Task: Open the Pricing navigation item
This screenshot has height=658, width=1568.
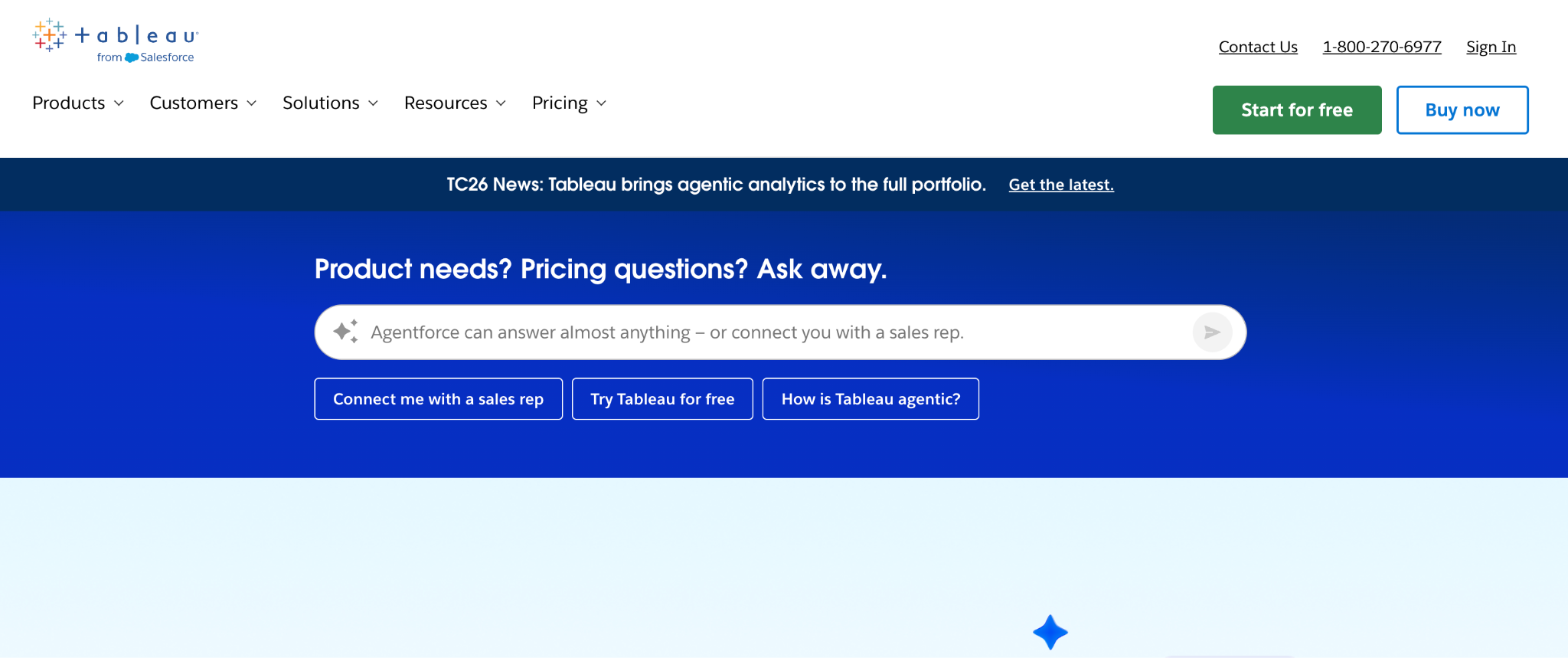Action: point(560,103)
